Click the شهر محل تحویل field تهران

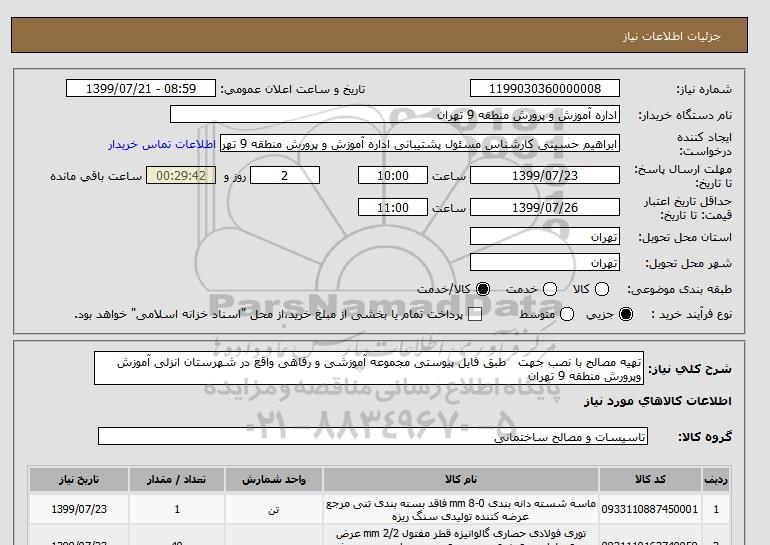pyautogui.click(x=545, y=262)
